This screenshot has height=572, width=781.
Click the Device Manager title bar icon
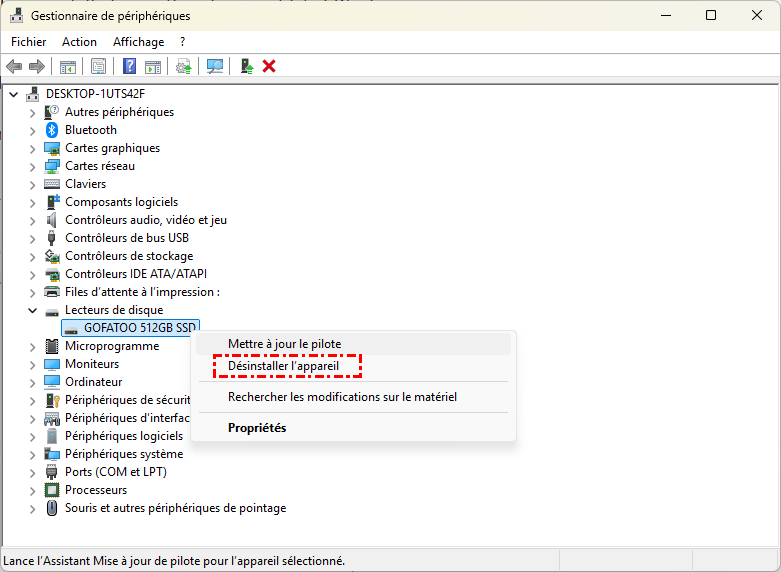click(x=16, y=16)
